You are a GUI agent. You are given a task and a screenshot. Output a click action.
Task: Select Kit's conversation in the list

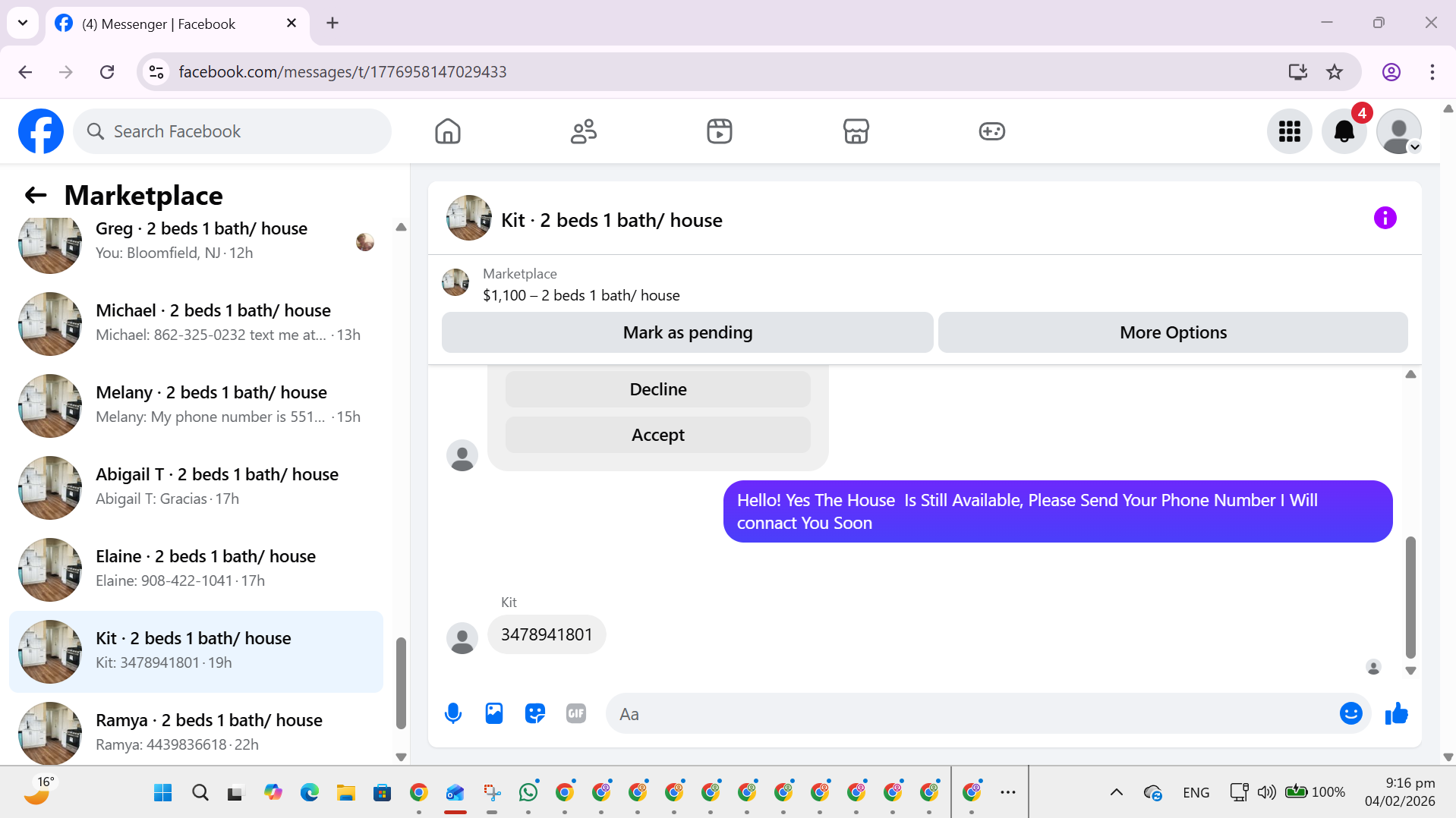coord(196,652)
